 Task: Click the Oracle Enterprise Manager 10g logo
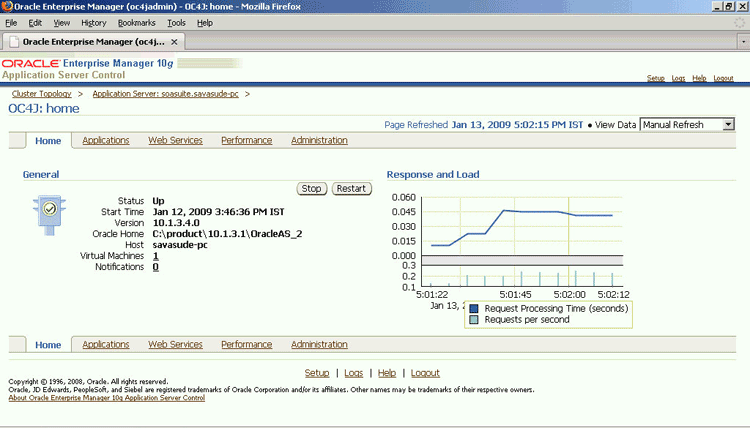pyautogui.click(x=88, y=63)
